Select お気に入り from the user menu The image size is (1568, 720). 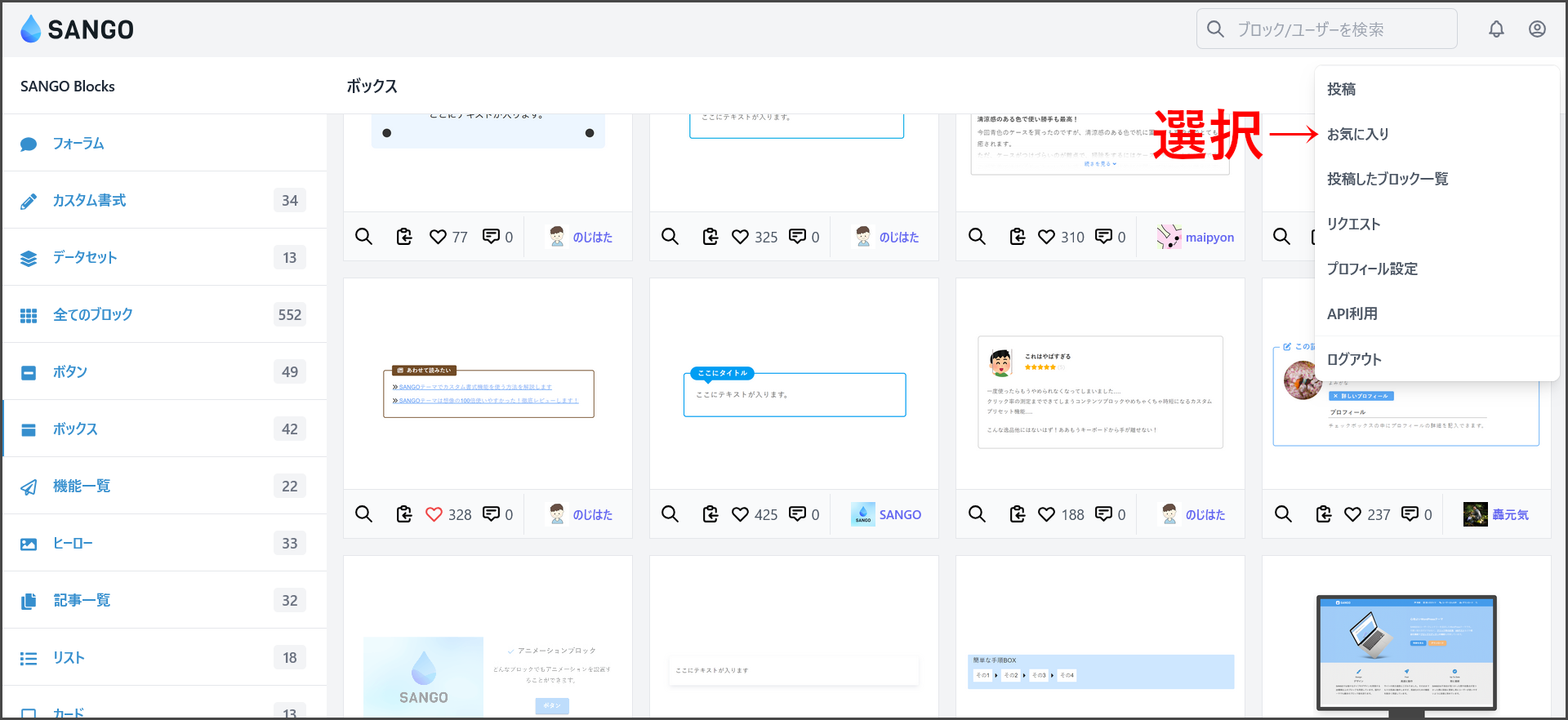(x=1357, y=134)
